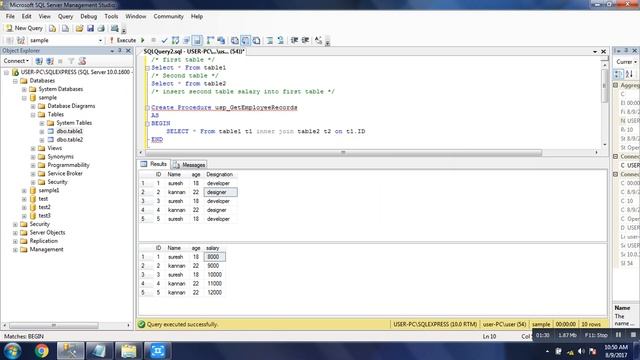Viewport: 640px width, 360px height.
Task: Switch to the Results tab
Action: tap(154, 164)
